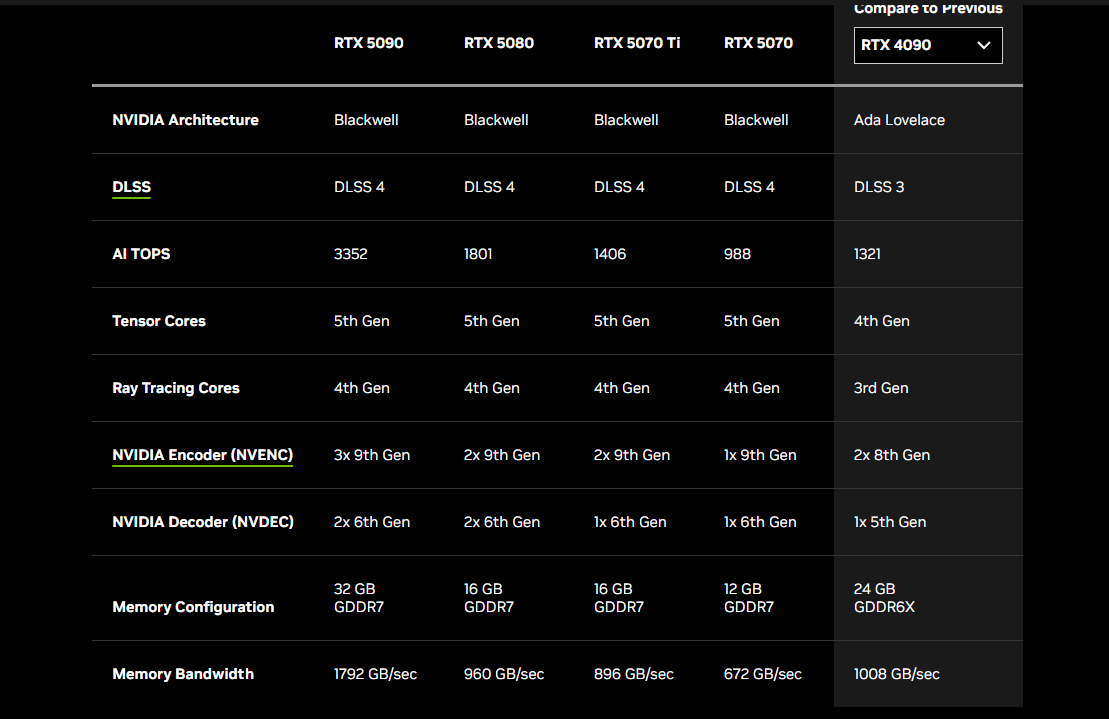1109x719 pixels.
Task: Click the NVIDIA Architecture row label
Action: pyautogui.click(x=185, y=120)
